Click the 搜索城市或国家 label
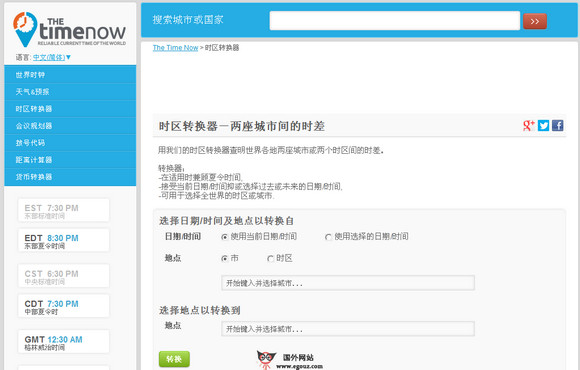 pos(188,20)
